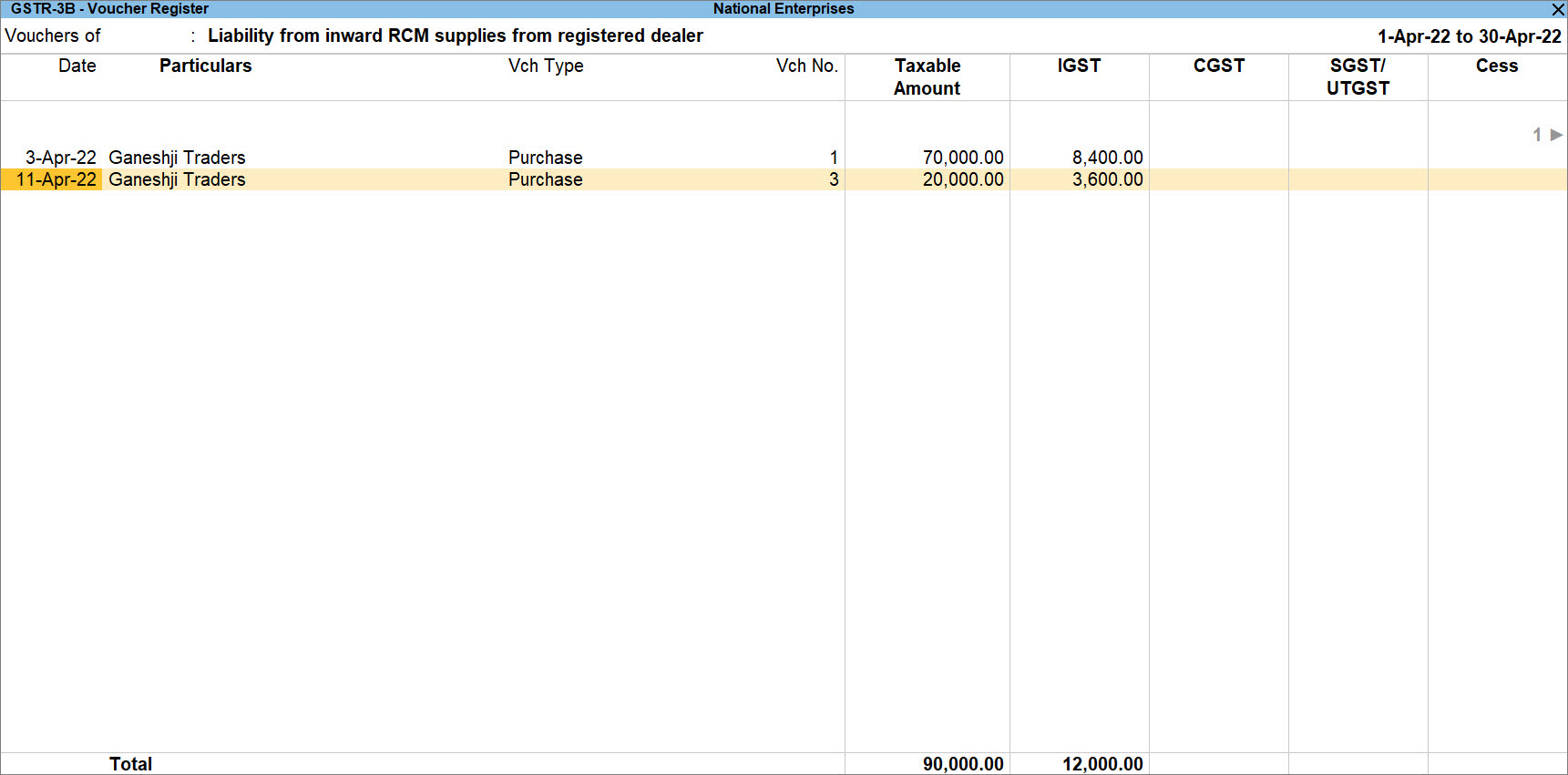Click the Cess column header
The width and height of the screenshot is (1568, 775).
tap(1497, 66)
